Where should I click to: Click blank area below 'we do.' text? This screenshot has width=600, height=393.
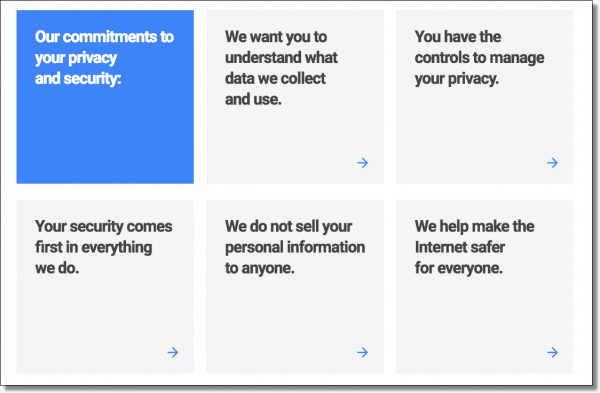pyautogui.click(x=96, y=314)
